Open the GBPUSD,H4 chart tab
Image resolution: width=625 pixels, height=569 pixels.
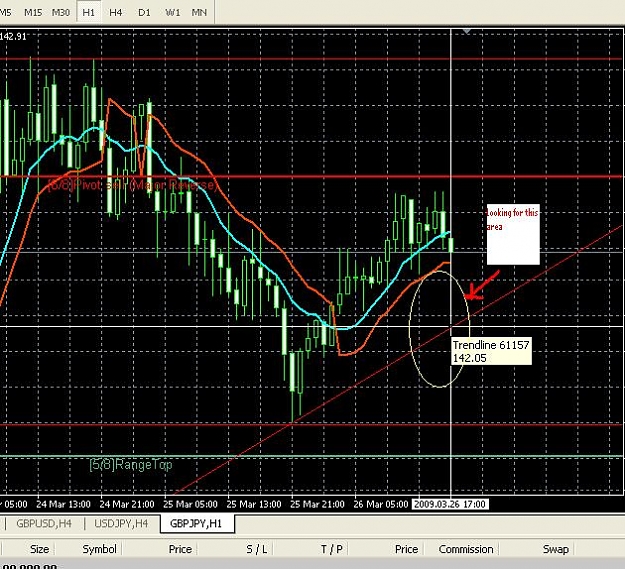click(44, 523)
